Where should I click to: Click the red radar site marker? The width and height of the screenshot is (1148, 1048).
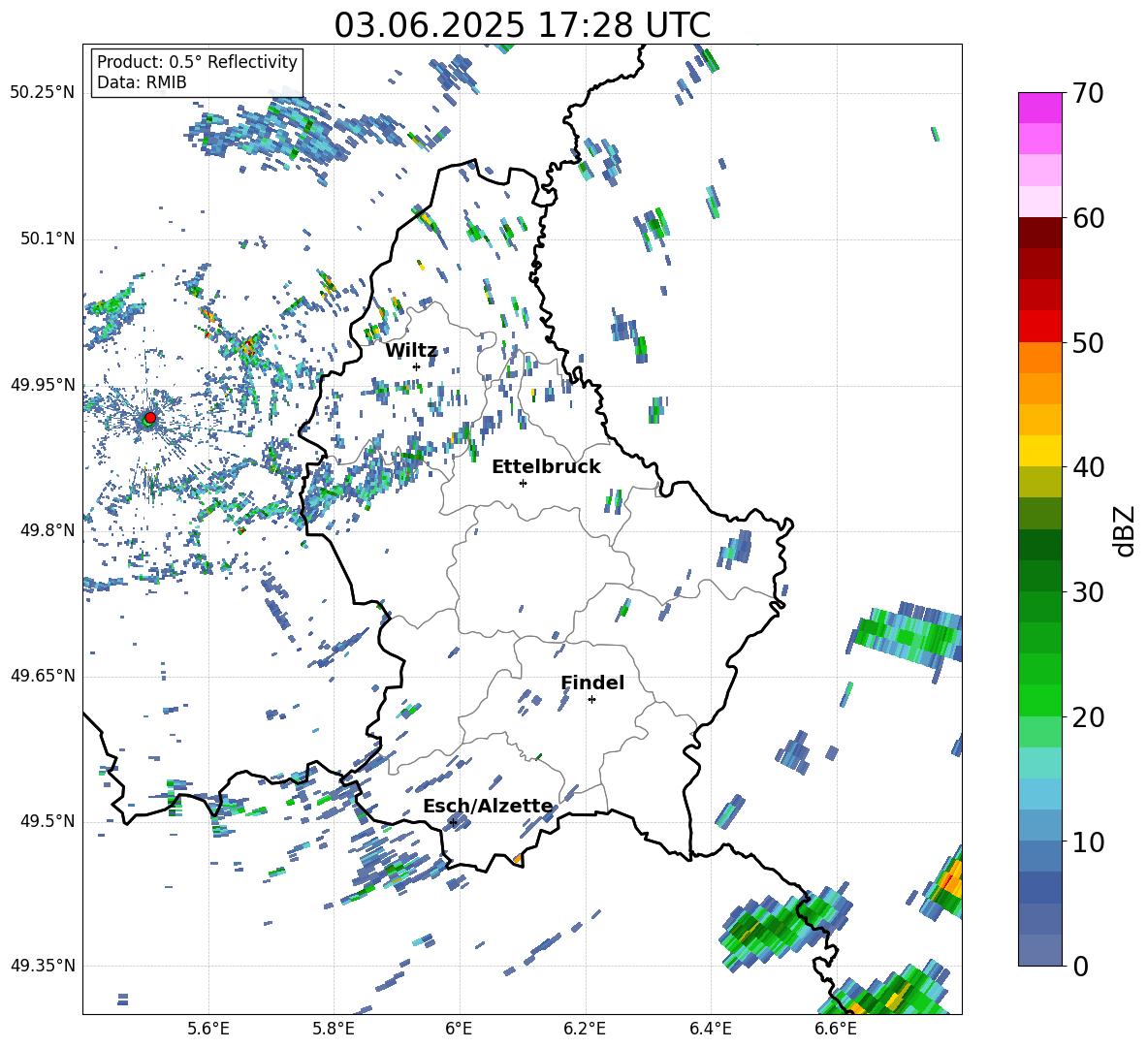[150, 417]
